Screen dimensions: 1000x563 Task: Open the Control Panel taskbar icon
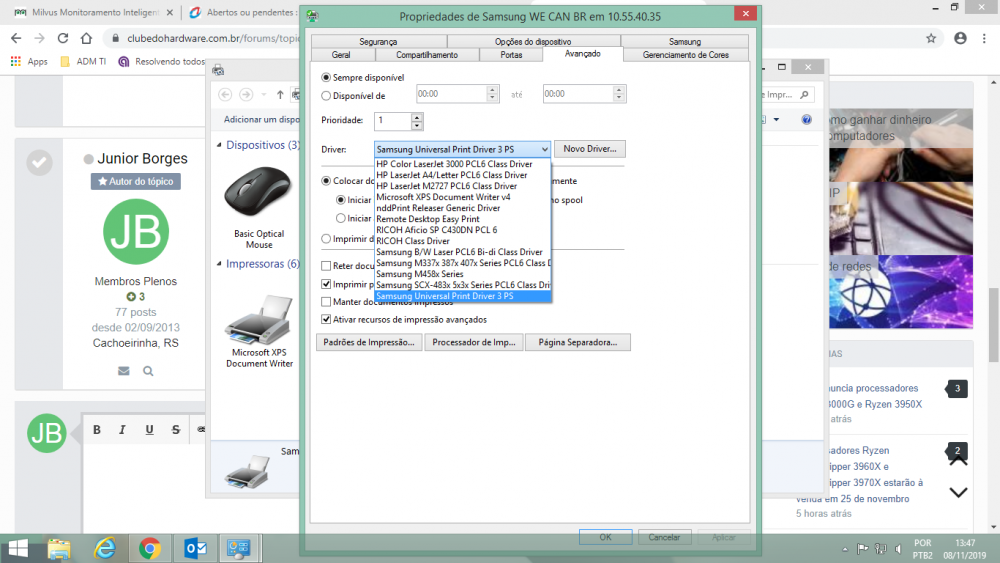[x=239, y=548]
